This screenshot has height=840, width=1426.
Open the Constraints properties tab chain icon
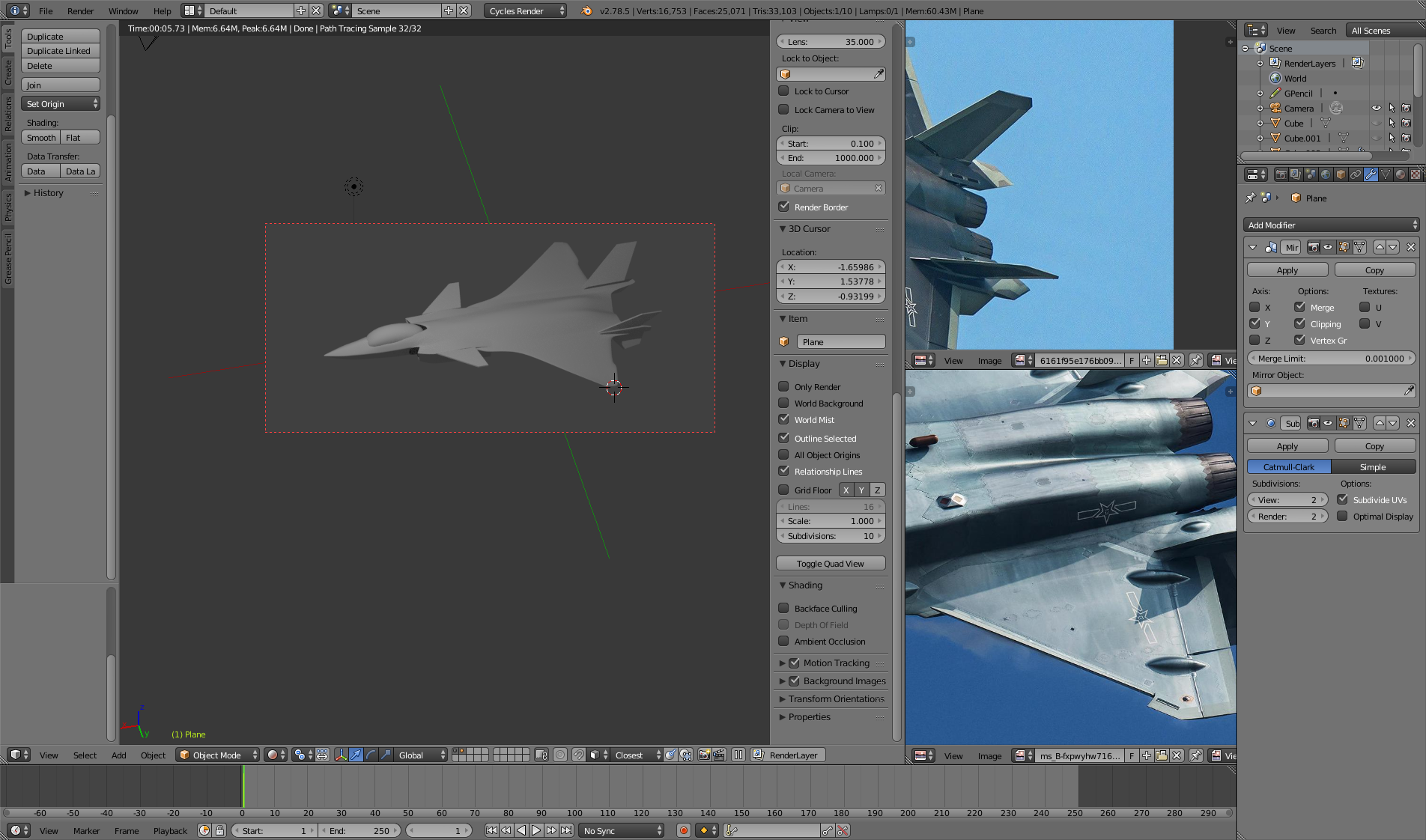1356,174
